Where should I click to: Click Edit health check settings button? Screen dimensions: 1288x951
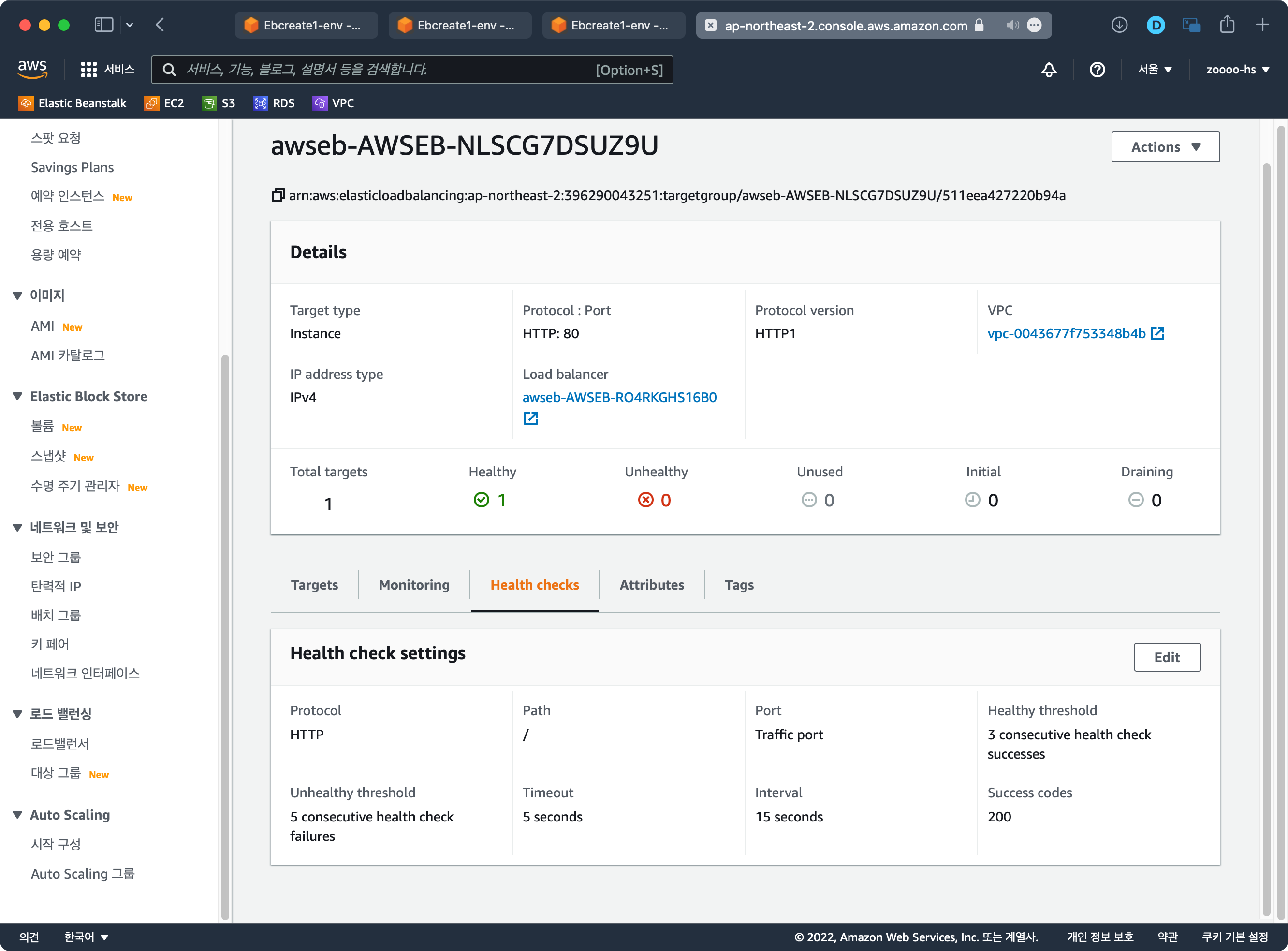[x=1167, y=657]
